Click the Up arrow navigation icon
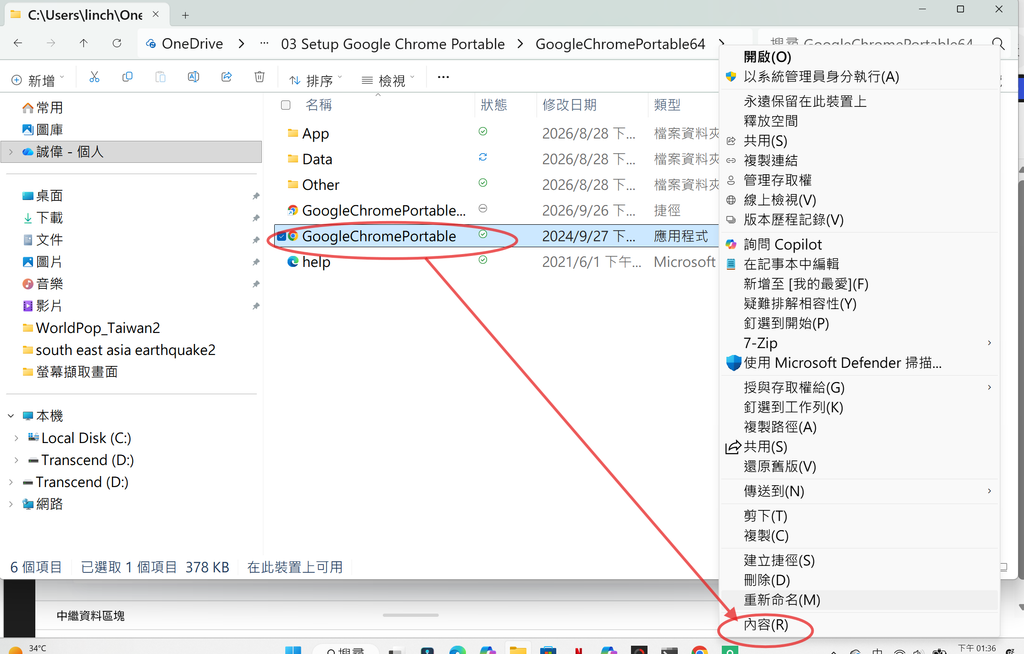The width and height of the screenshot is (1024, 654). [x=84, y=43]
